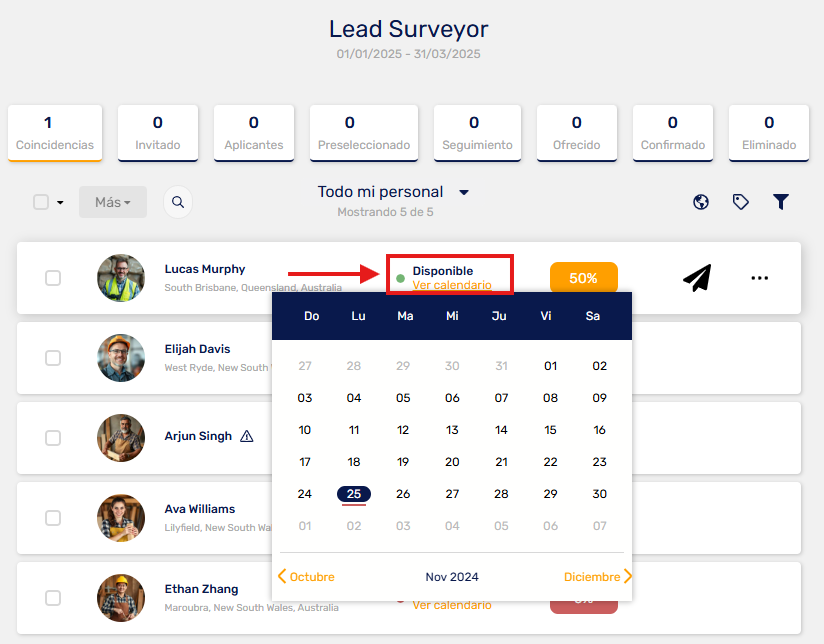Switch to the Invitado tab
Screen dimensions: 824x644
tap(158, 133)
